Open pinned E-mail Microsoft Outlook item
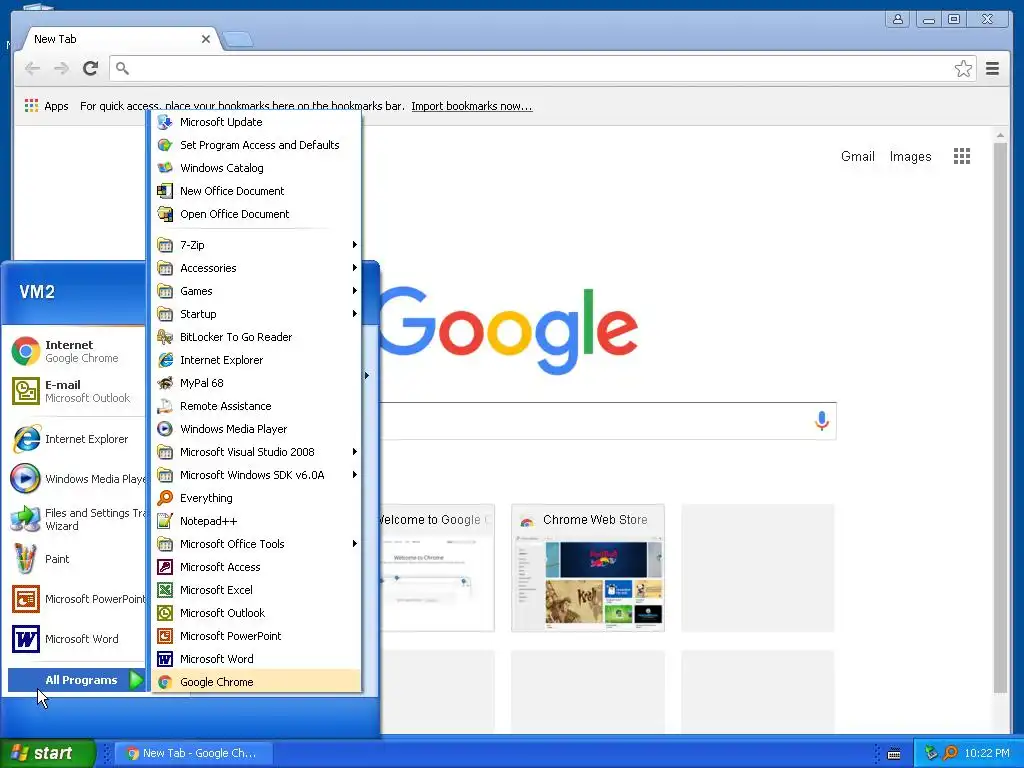Viewport: 1024px width, 768px height. (76, 391)
